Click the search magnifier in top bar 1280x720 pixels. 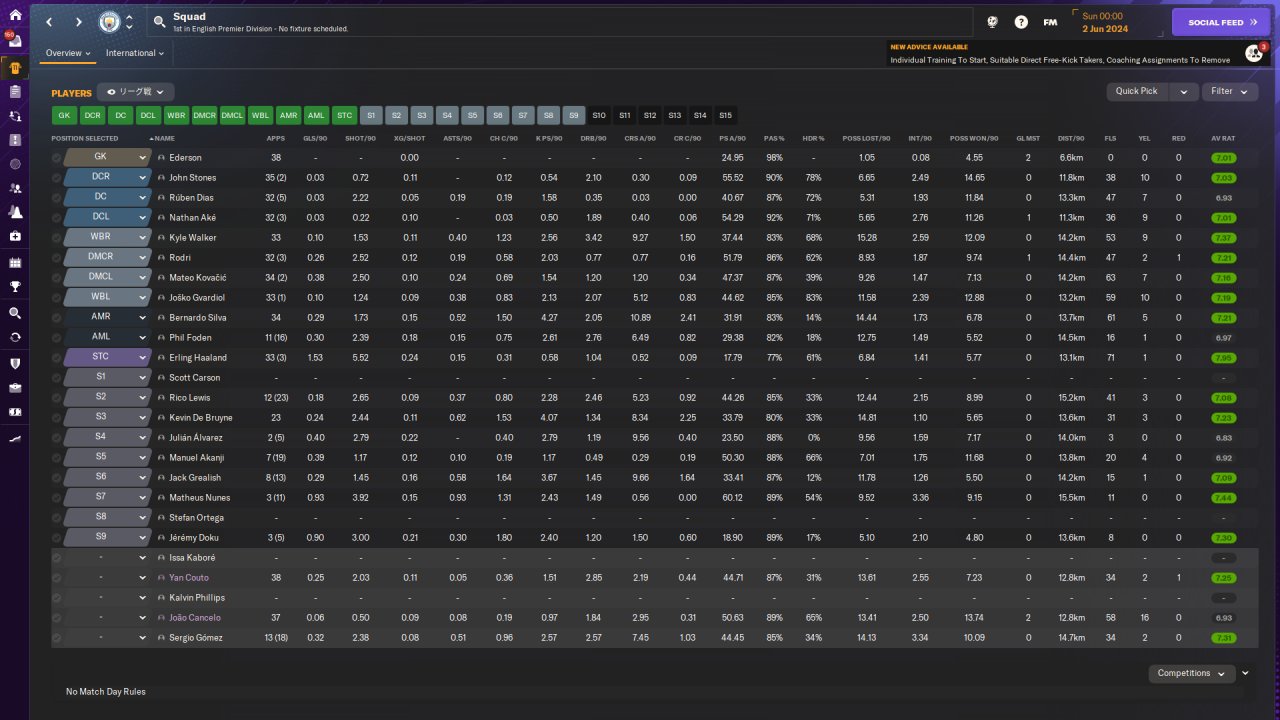coord(160,21)
